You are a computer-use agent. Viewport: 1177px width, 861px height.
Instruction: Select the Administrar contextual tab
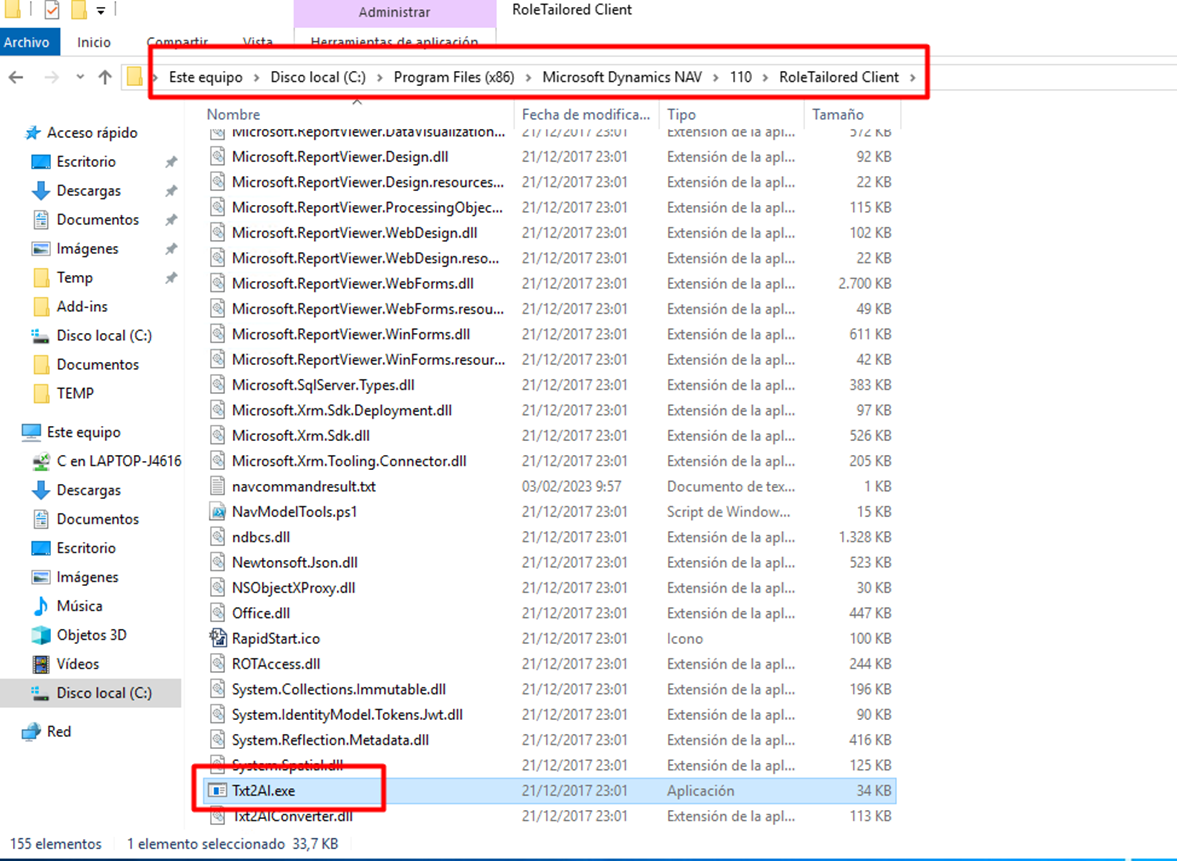[394, 12]
